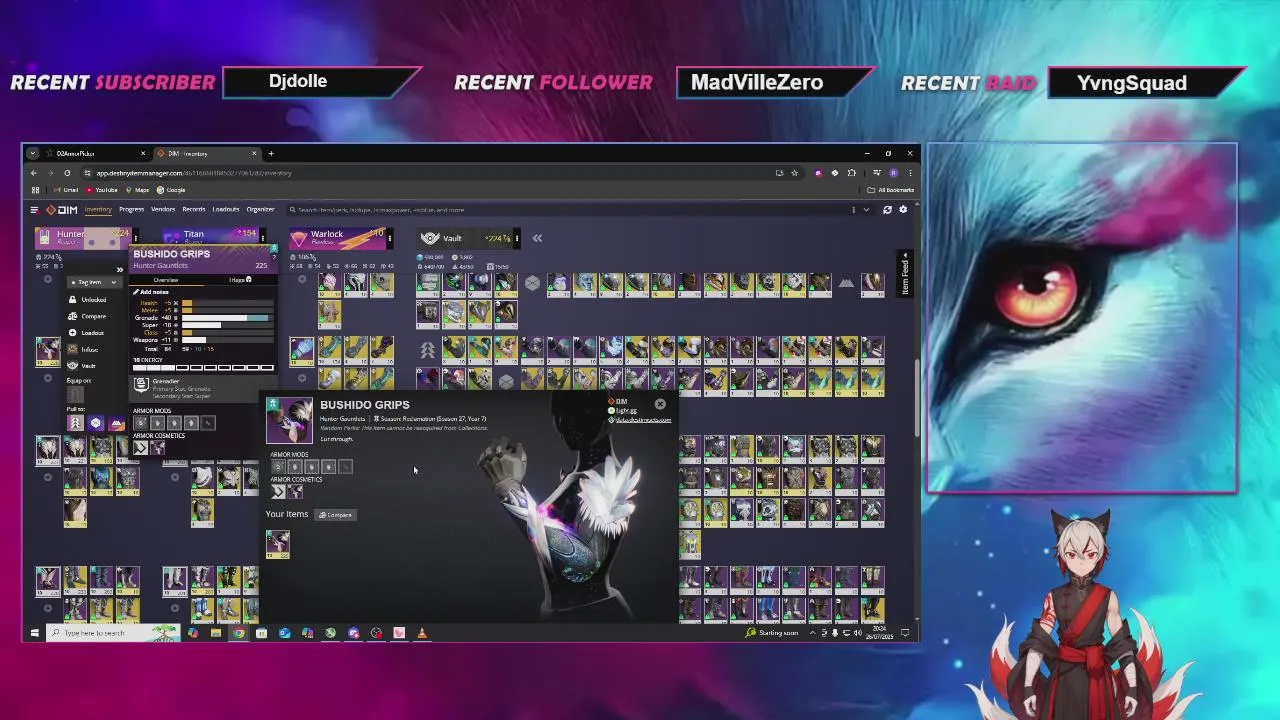
Task: Select the Titan character header
Action: pos(210,236)
